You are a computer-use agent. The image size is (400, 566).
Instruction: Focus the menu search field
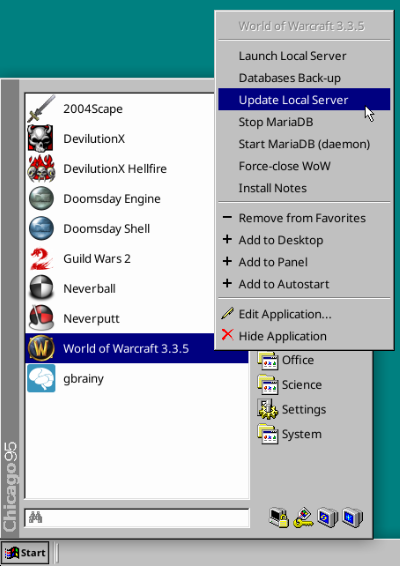click(x=137, y=518)
